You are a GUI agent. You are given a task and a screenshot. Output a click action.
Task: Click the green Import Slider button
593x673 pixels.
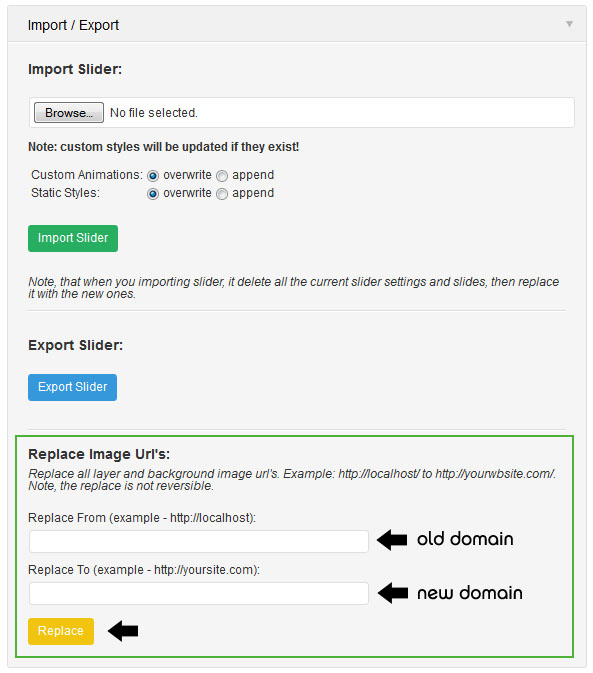point(73,238)
